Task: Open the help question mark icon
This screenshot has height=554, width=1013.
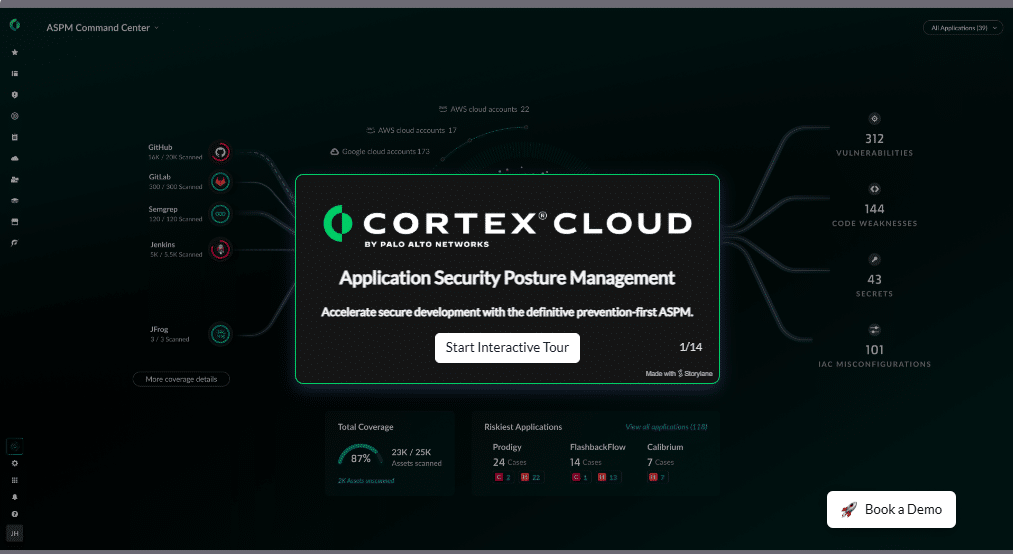Action: click(x=15, y=515)
